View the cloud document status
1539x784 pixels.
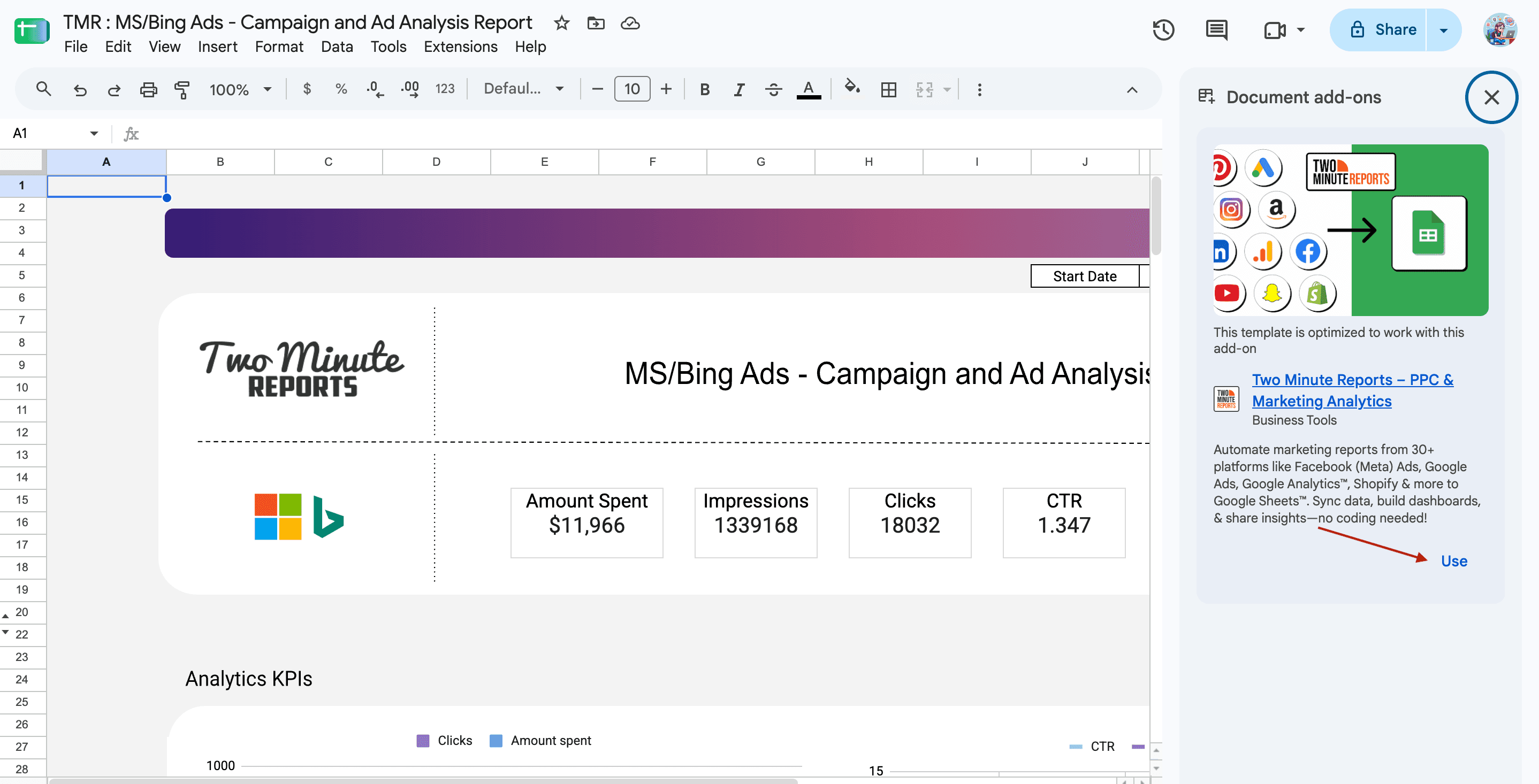[x=630, y=24]
